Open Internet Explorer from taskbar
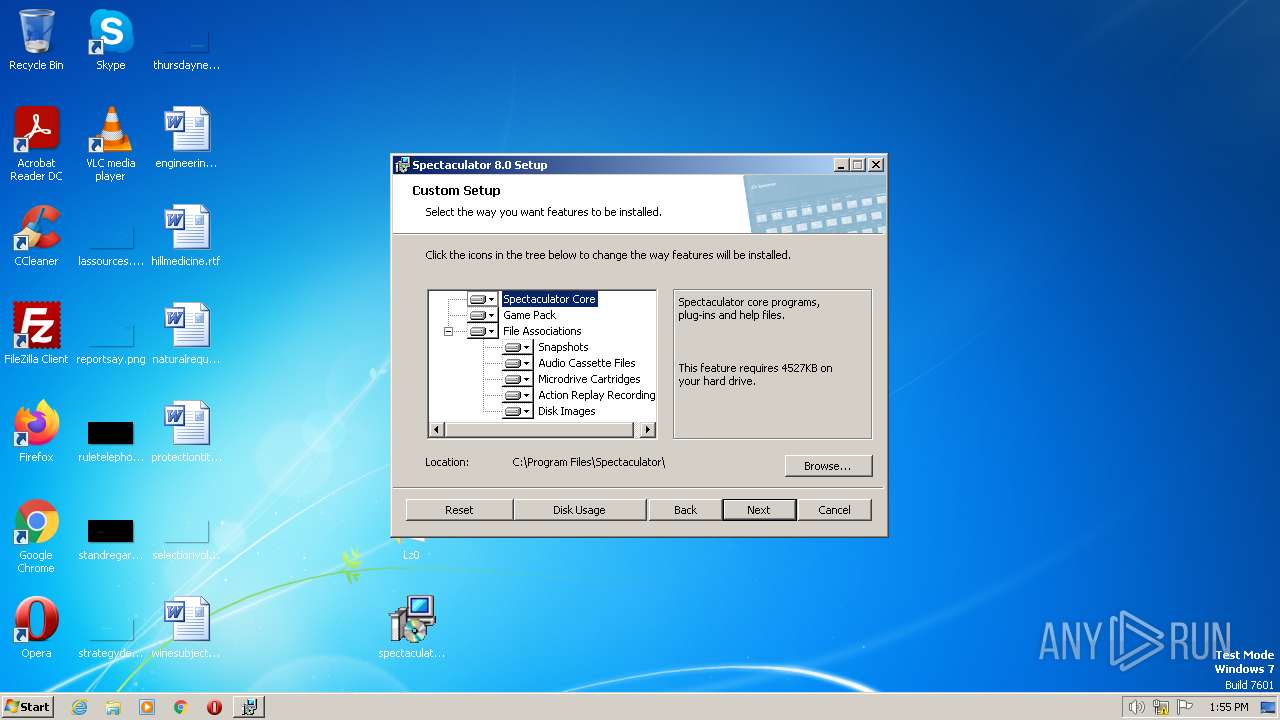 (x=79, y=707)
